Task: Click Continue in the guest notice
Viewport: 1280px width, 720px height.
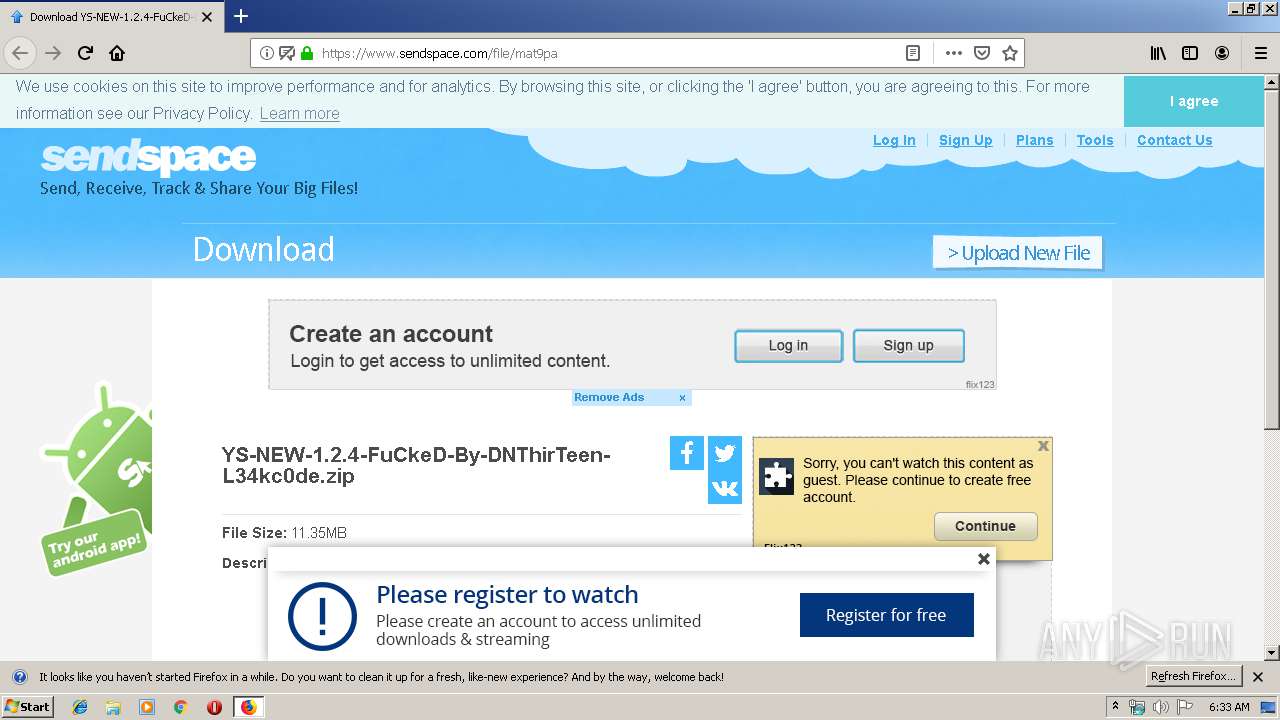Action: tap(985, 526)
